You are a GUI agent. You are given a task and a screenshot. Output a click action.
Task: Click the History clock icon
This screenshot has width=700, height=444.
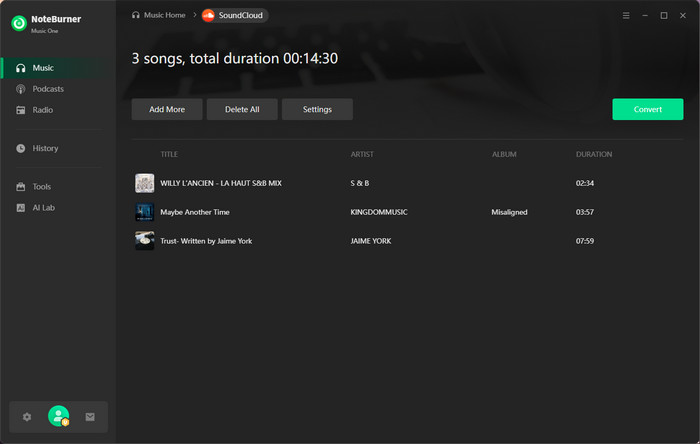21,148
